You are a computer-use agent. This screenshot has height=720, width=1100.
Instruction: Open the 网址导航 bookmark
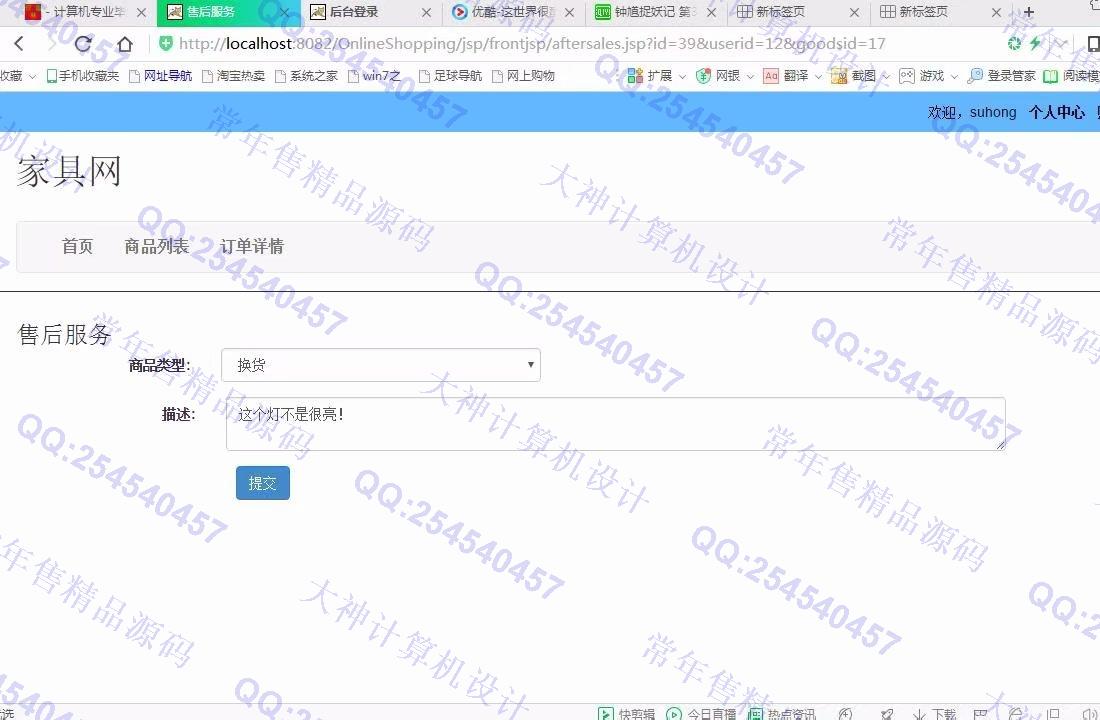point(161,76)
